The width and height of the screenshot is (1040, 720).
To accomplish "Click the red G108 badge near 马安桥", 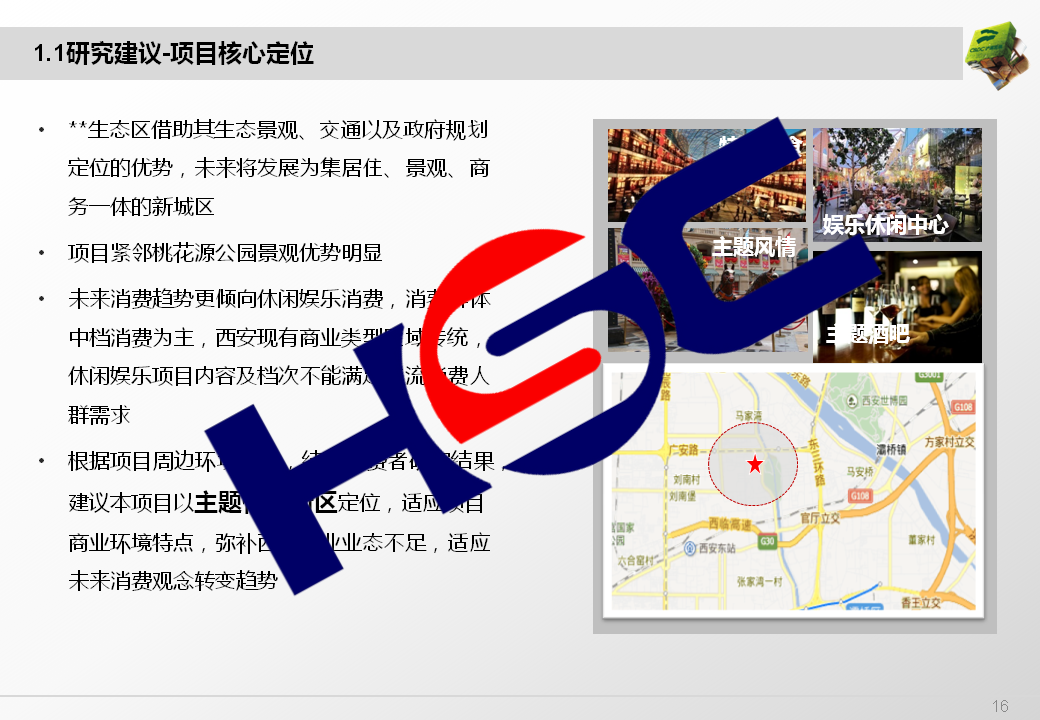I will pyautogui.click(x=860, y=496).
